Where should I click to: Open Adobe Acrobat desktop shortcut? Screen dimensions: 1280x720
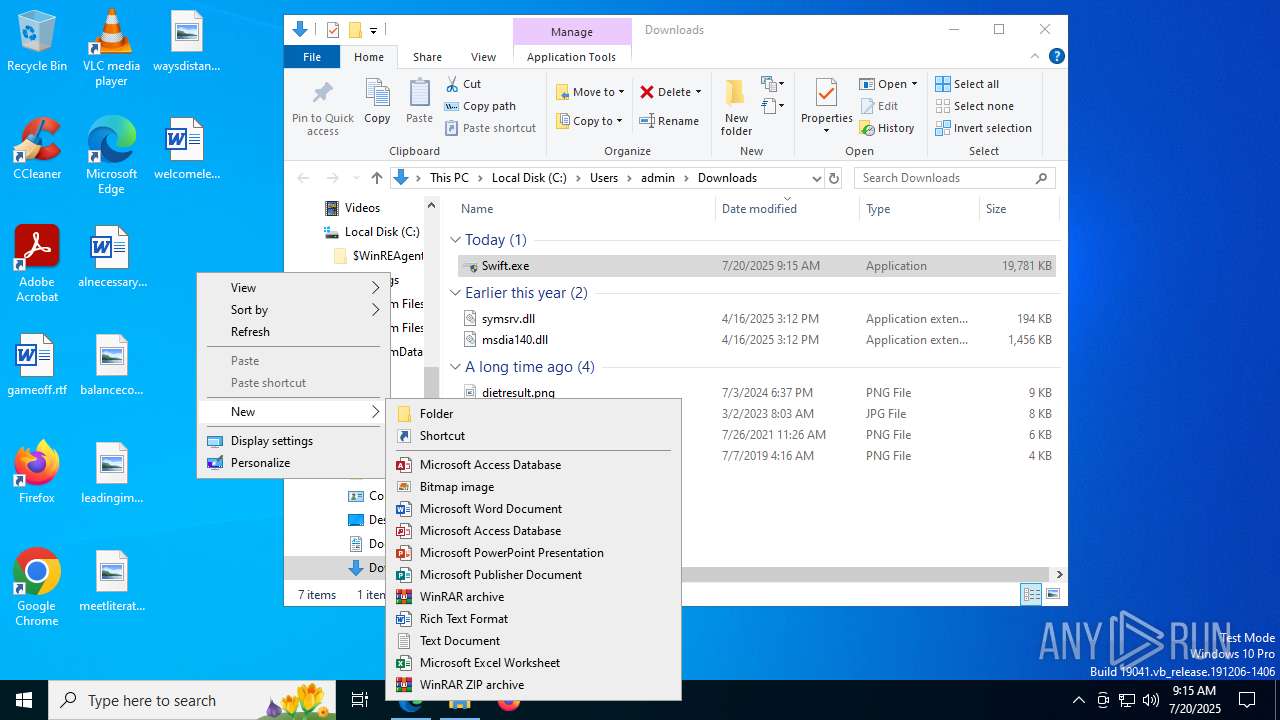coord(37,264)
